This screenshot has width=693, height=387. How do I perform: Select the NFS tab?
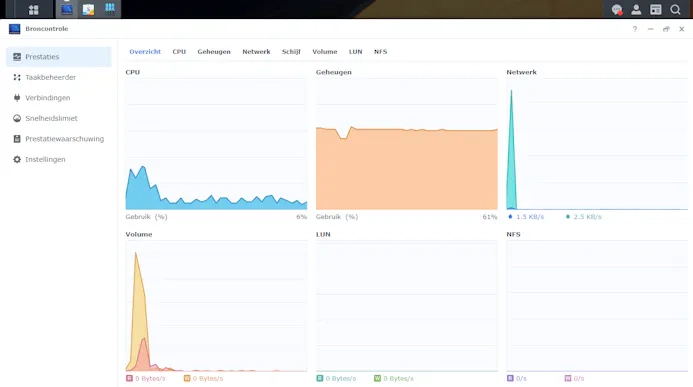[x=381, y=52]
